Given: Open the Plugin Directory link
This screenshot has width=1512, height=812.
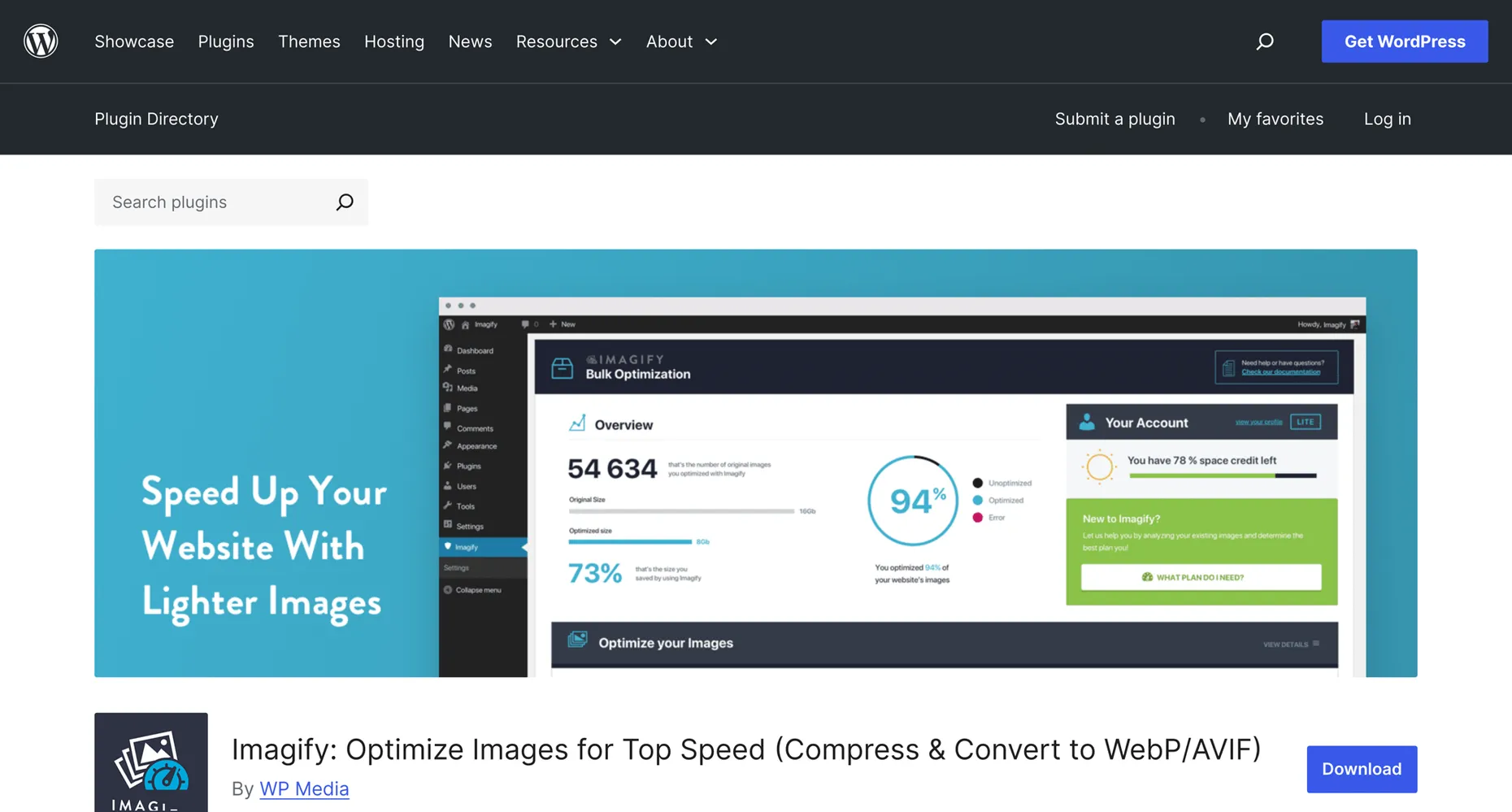Looking at the screenshot, I should (156, 119).
